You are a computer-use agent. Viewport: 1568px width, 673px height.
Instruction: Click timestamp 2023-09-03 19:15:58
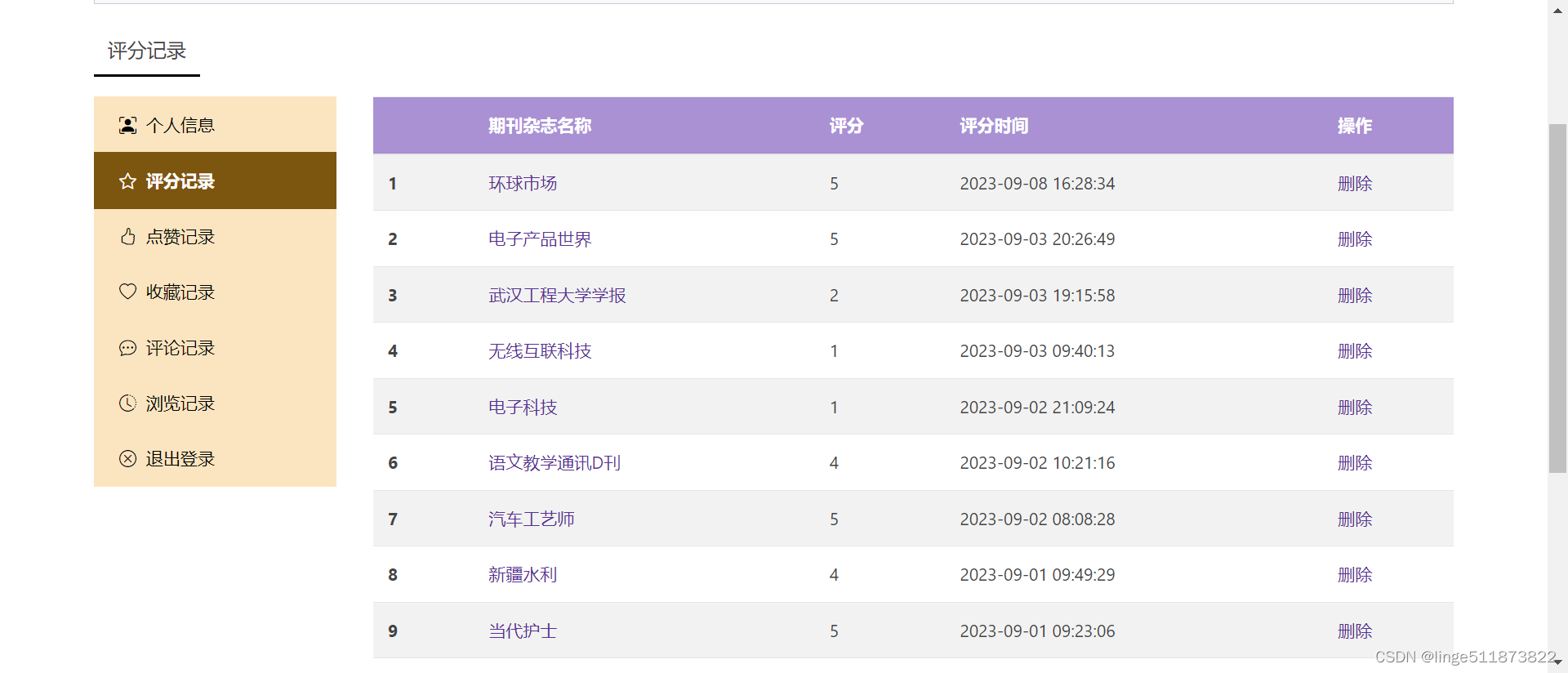pyautogui.click(x=1037, y=296)
